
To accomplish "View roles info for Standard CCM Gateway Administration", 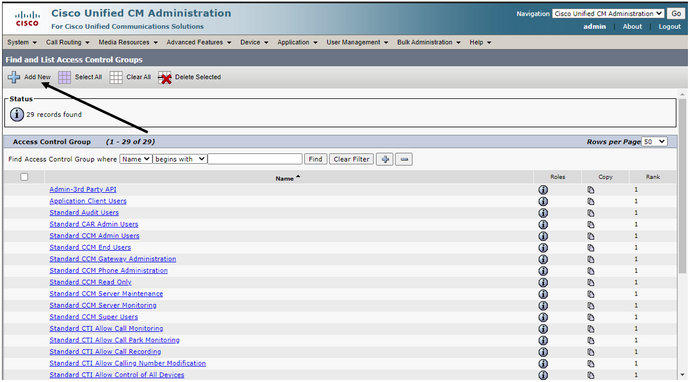I will pyautogui.click(x=543, y=259).
